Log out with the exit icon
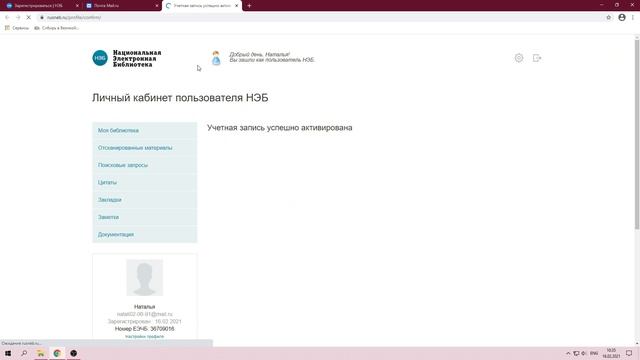 (537, 58)
